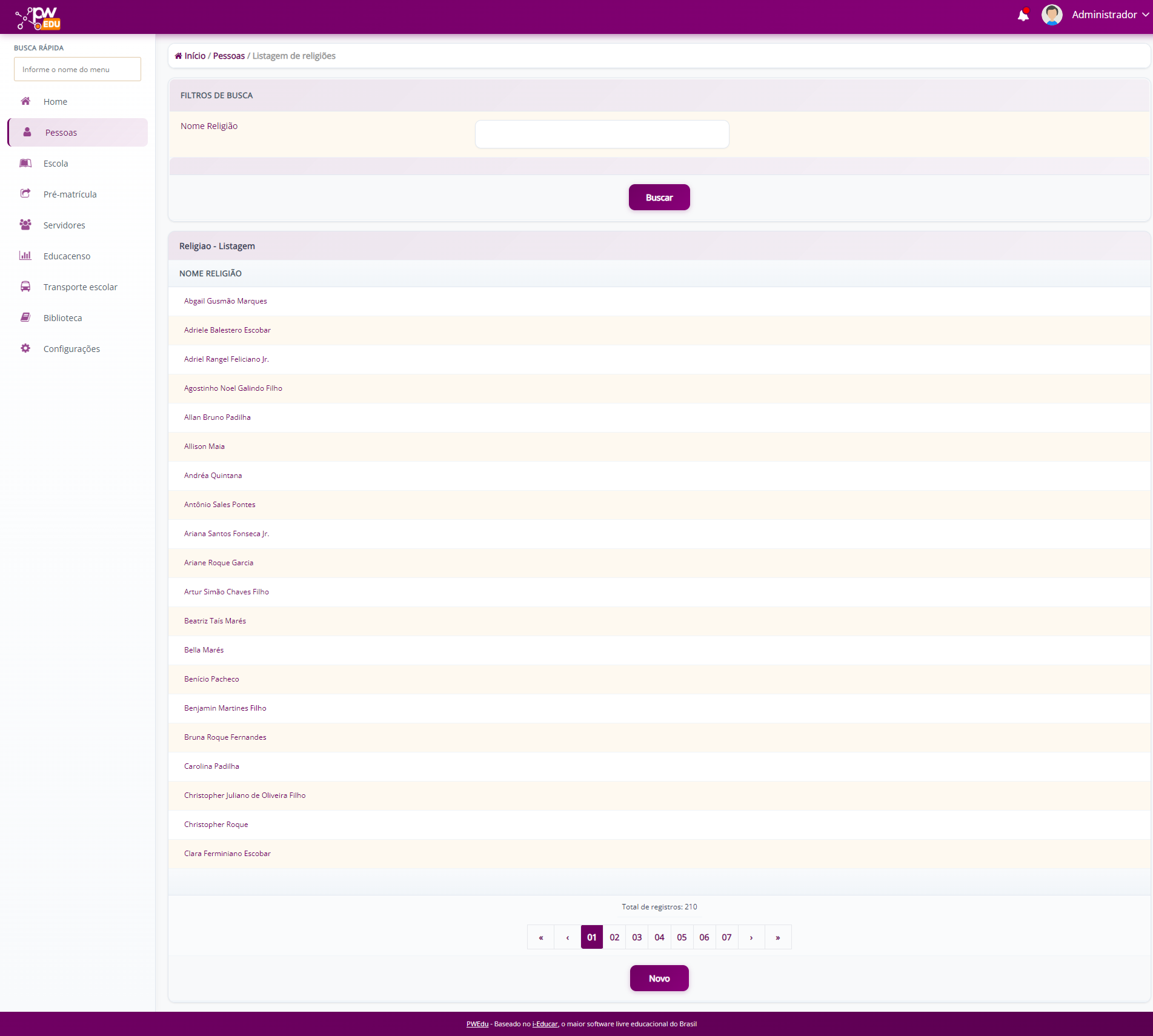Screen dimensions: 1153x1036
Task: Click the notification bell icon
Action: (x=1023, y=15)
